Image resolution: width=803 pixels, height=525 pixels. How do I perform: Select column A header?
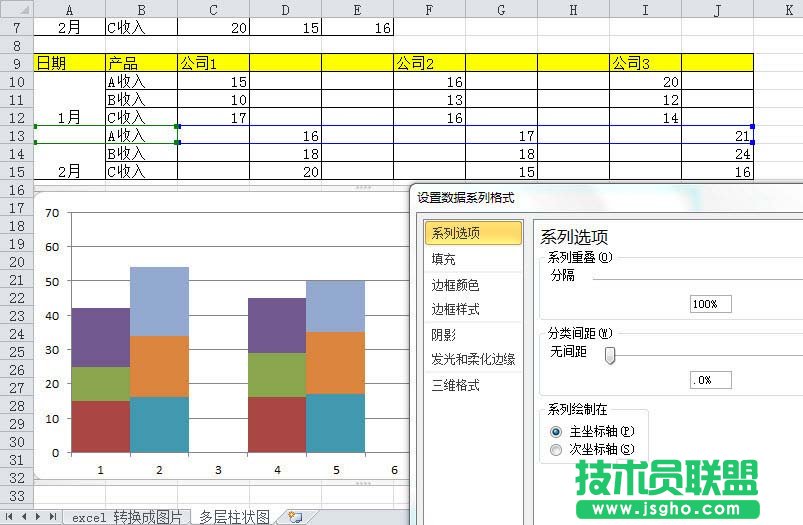[x=70, y=9]
